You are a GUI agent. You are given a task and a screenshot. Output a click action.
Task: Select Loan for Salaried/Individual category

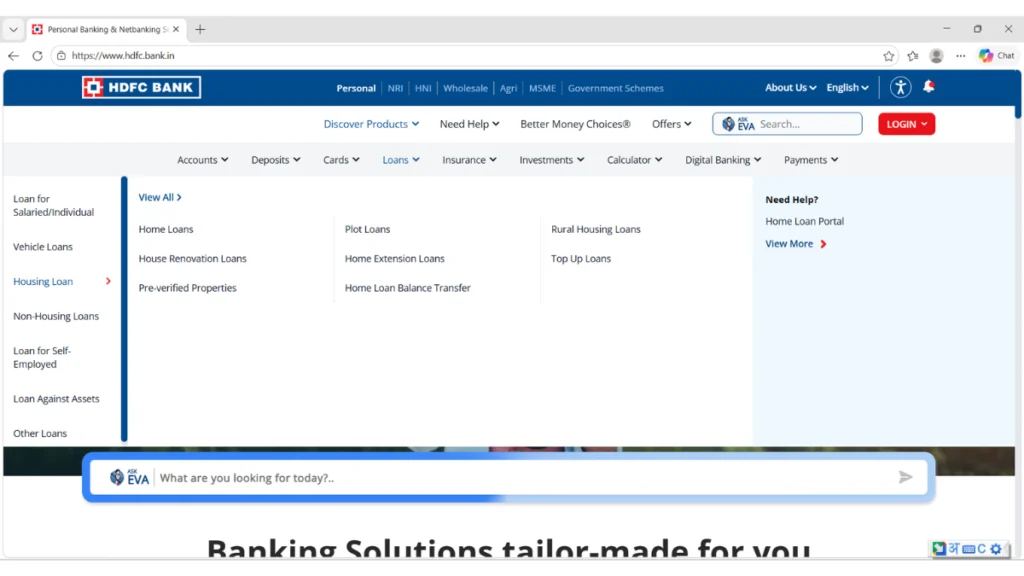[54, 205]
